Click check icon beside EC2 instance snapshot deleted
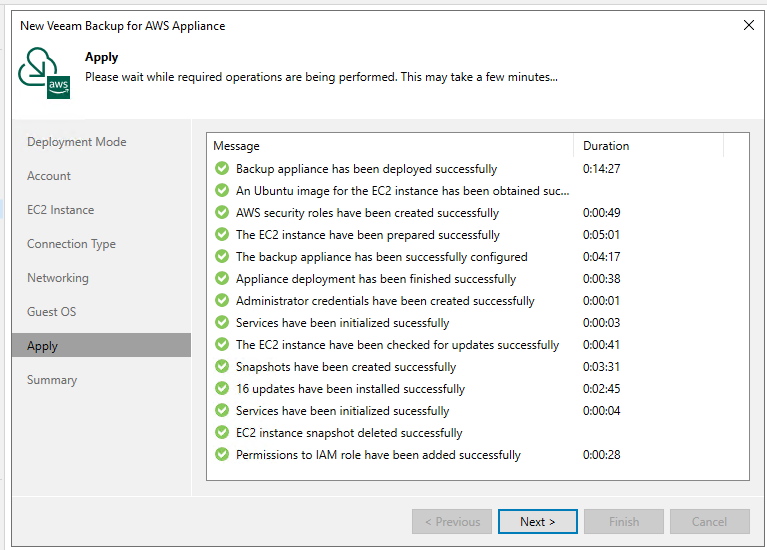Viewport: 767px width, 550px height. click(222, 433)
